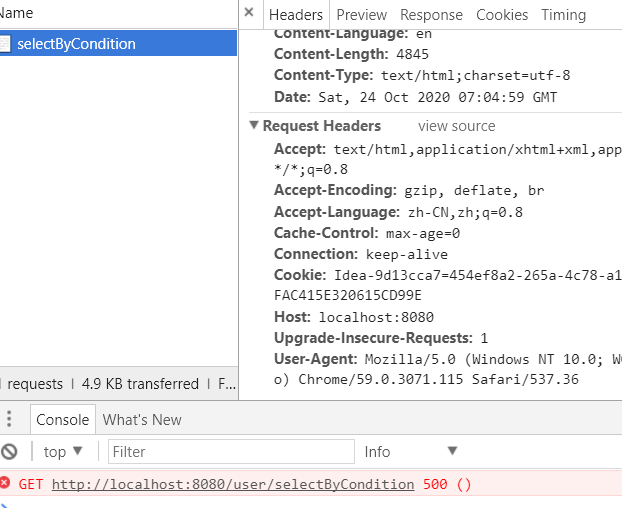Select the Headers tab
This screenshot has height=508, width=622.
click(x=296, y=15)
